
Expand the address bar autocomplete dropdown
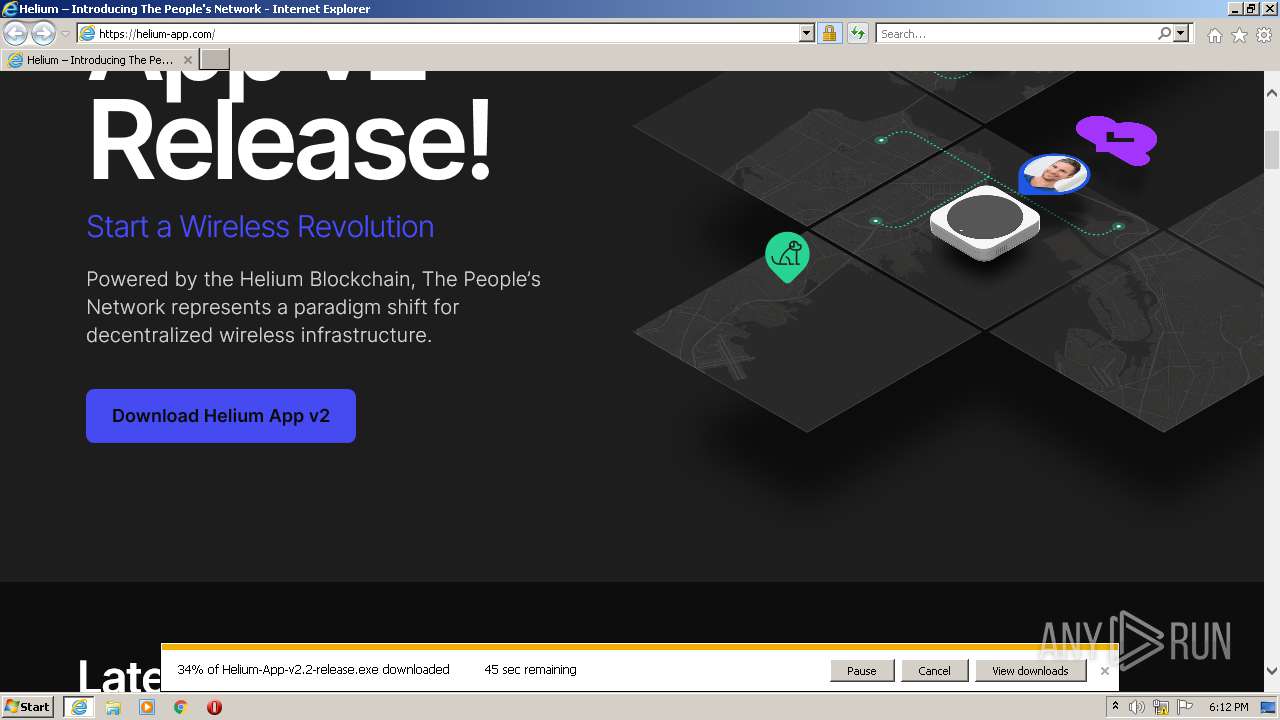(x=807, y=33)
